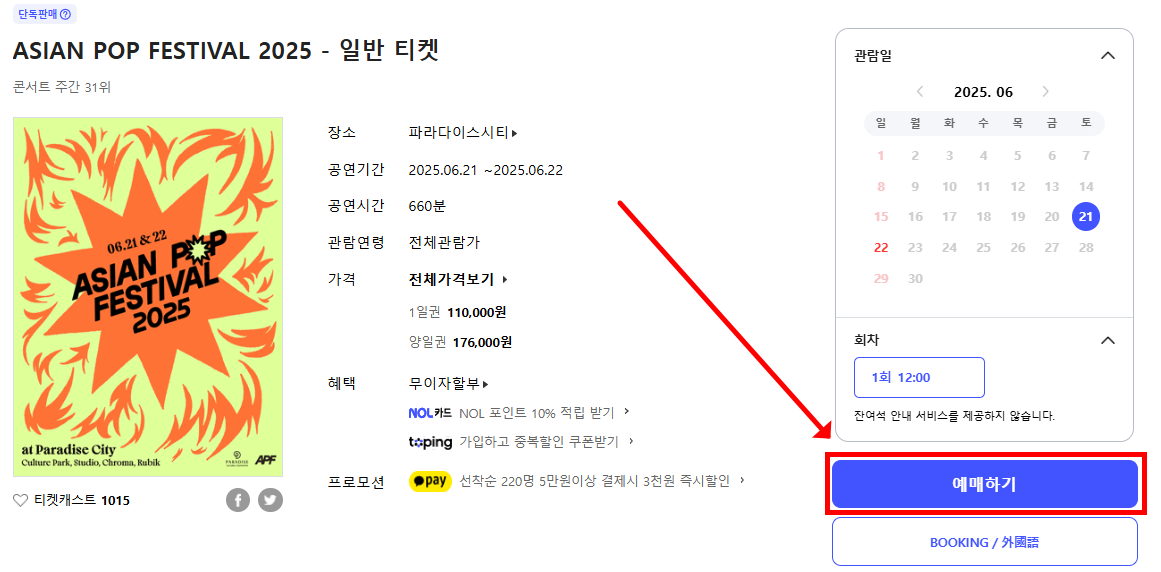Viewport: 1161px width, 572px height.
Task: Click the Kakao pay promotion badge
Action: [x=430, y=481]
